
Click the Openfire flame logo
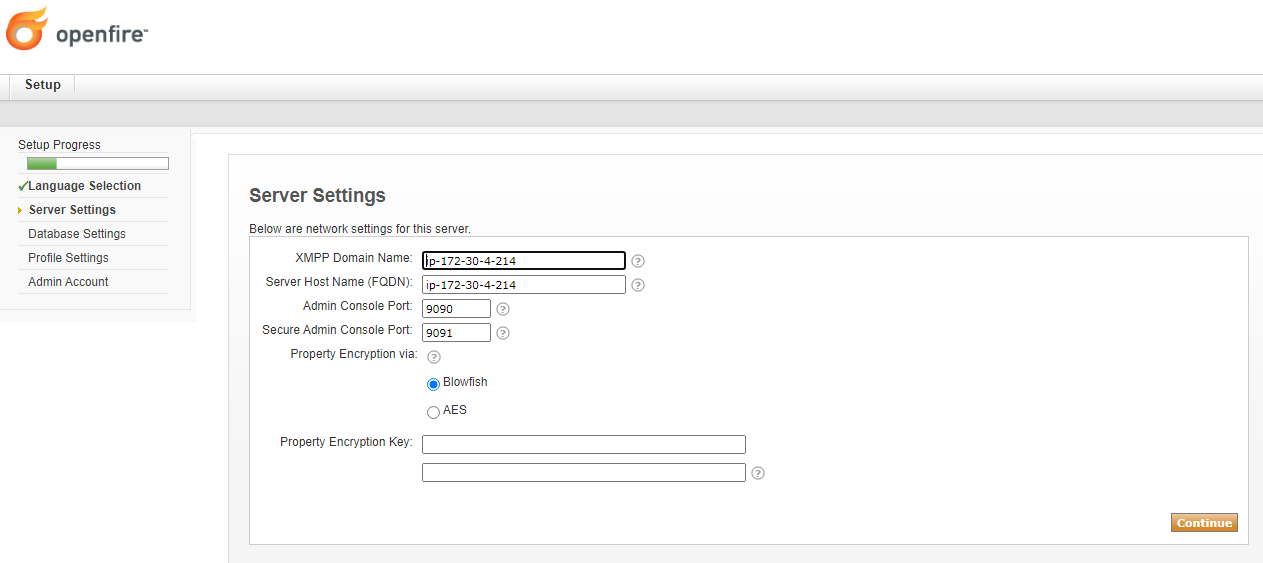click(x=27, y=29)
